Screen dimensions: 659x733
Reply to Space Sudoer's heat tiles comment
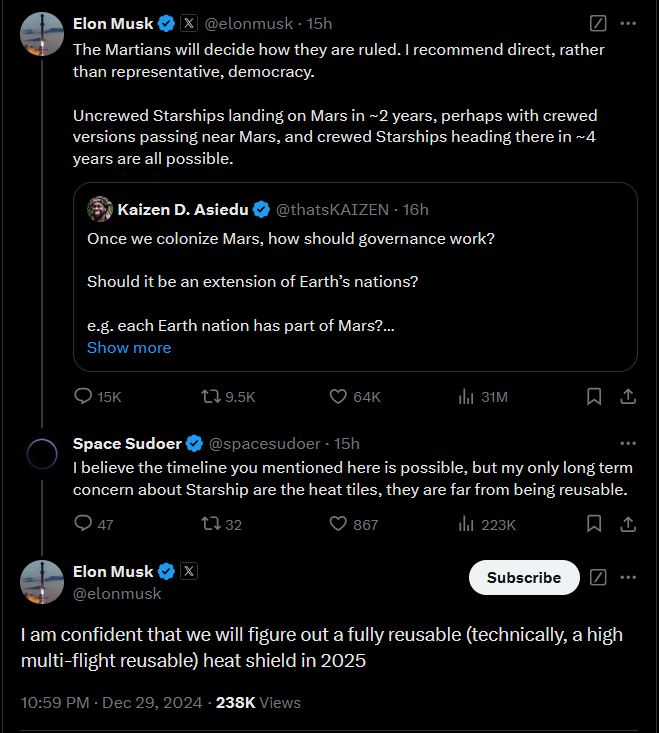coord(84,524)
